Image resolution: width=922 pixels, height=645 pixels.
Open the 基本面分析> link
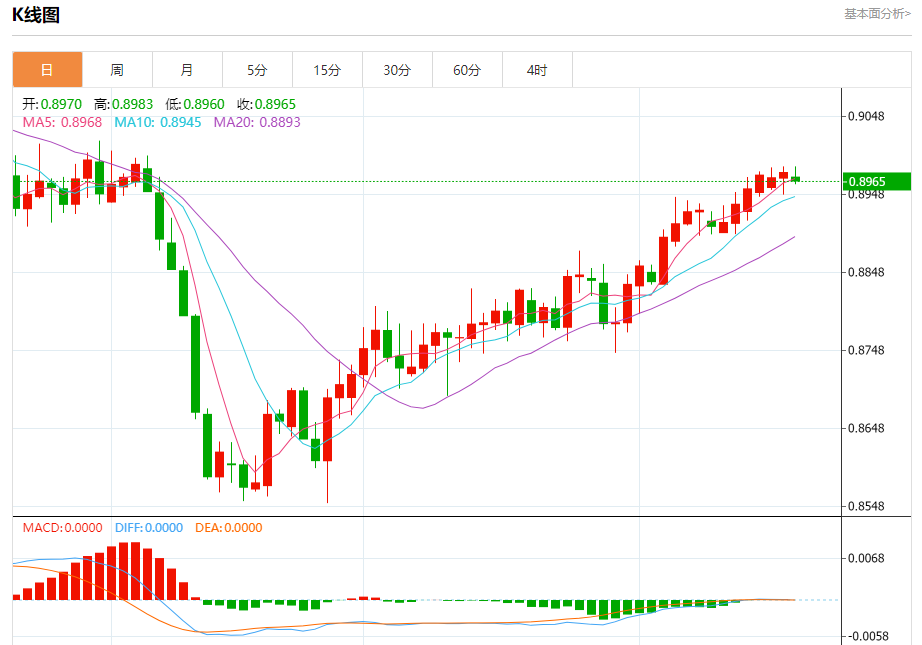point(877,14)
